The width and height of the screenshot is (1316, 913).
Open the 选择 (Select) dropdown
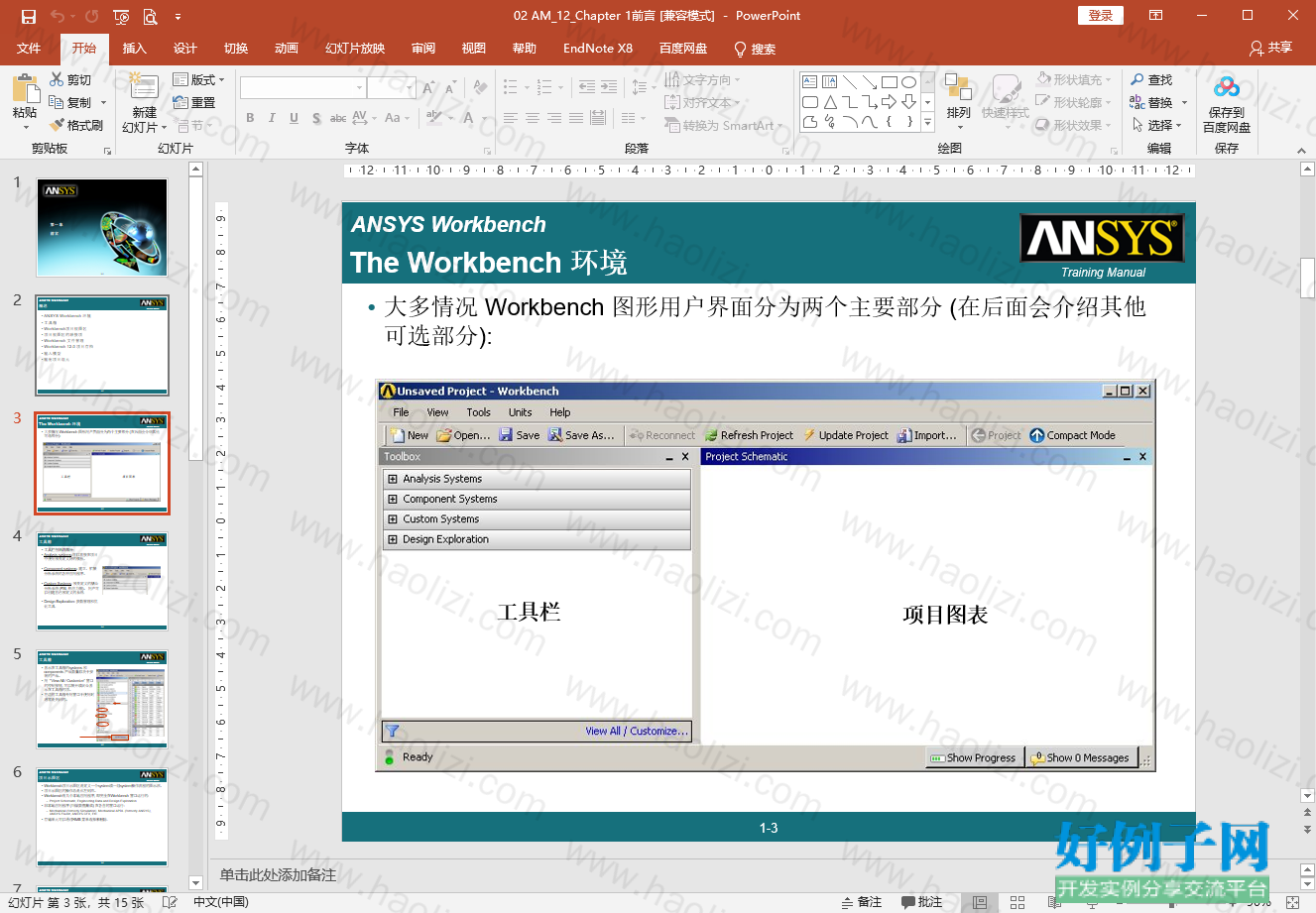1158,125
